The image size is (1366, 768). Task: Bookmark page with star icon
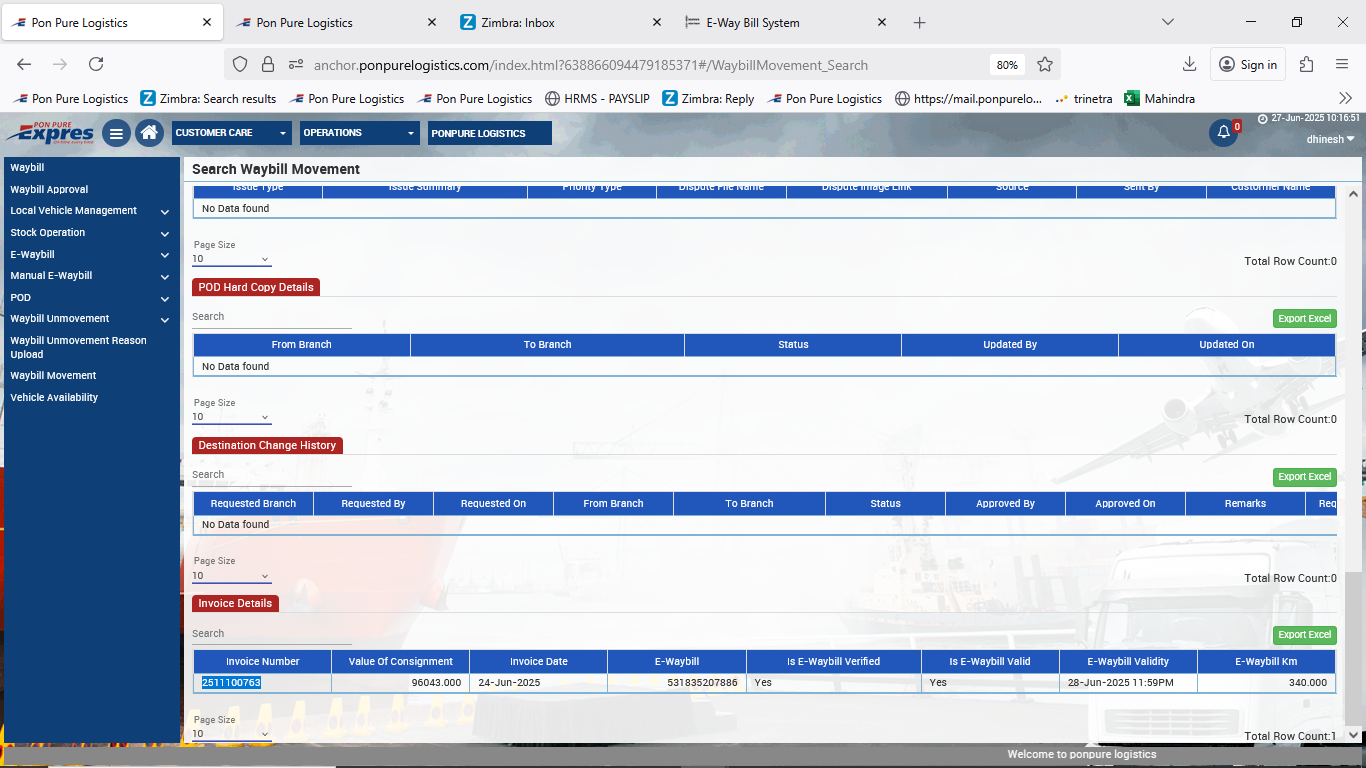pos(1045,64)
